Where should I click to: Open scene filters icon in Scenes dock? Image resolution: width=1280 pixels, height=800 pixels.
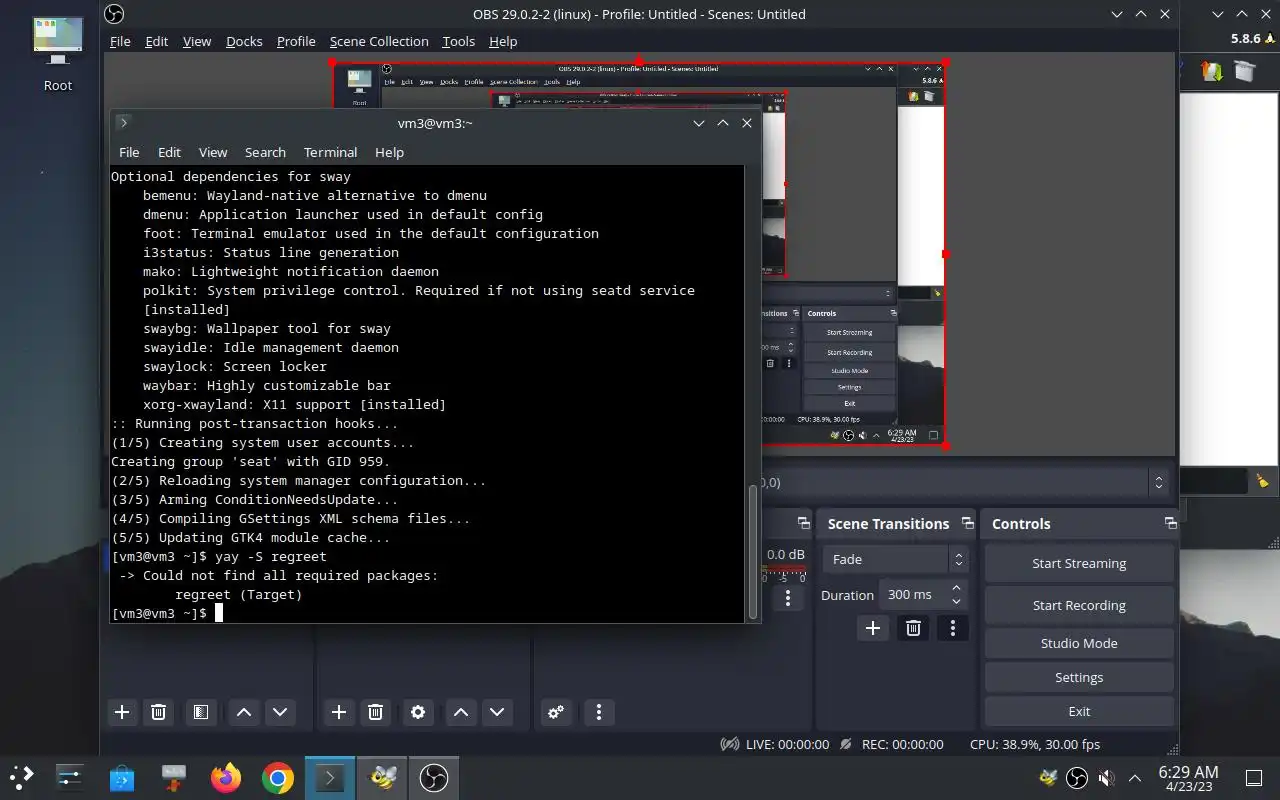point(200,712)
